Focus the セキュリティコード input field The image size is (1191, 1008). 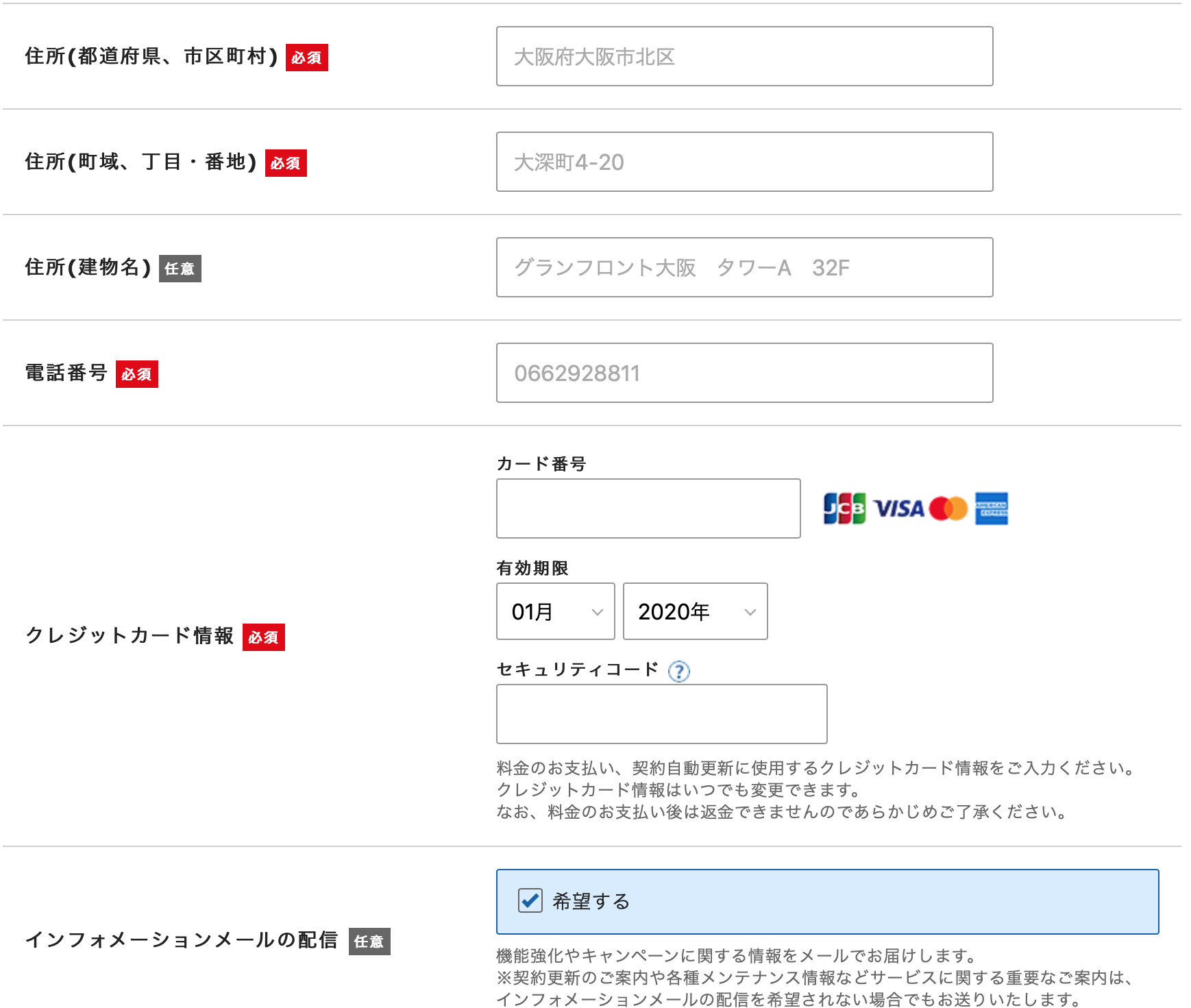coord(661,714)
